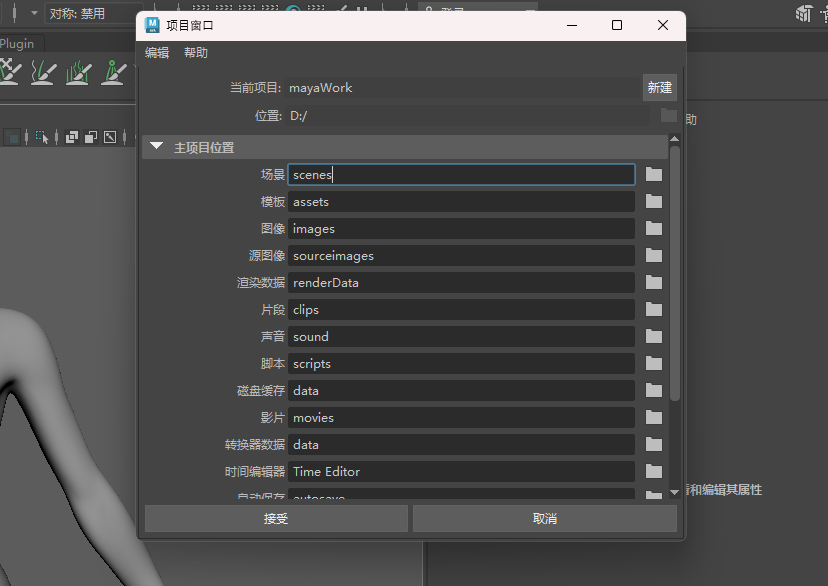Close the 项目窗口 dialog
Image resolution: width=828 pixels, height=586 pixels.
point(663,25)
